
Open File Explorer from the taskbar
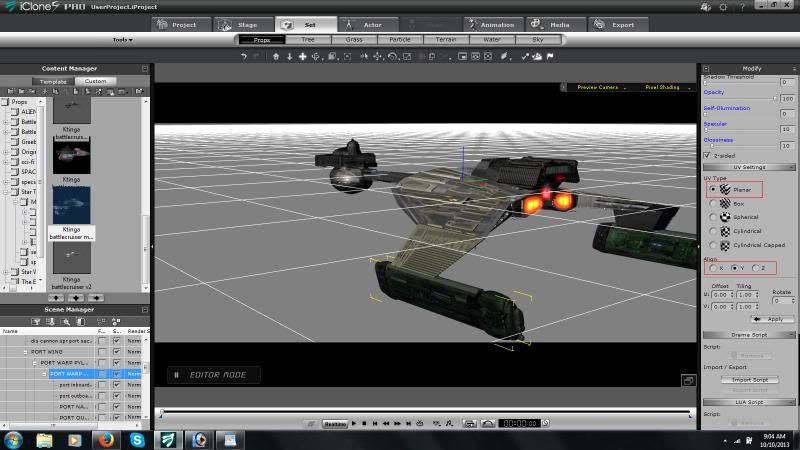click(44, 440)
